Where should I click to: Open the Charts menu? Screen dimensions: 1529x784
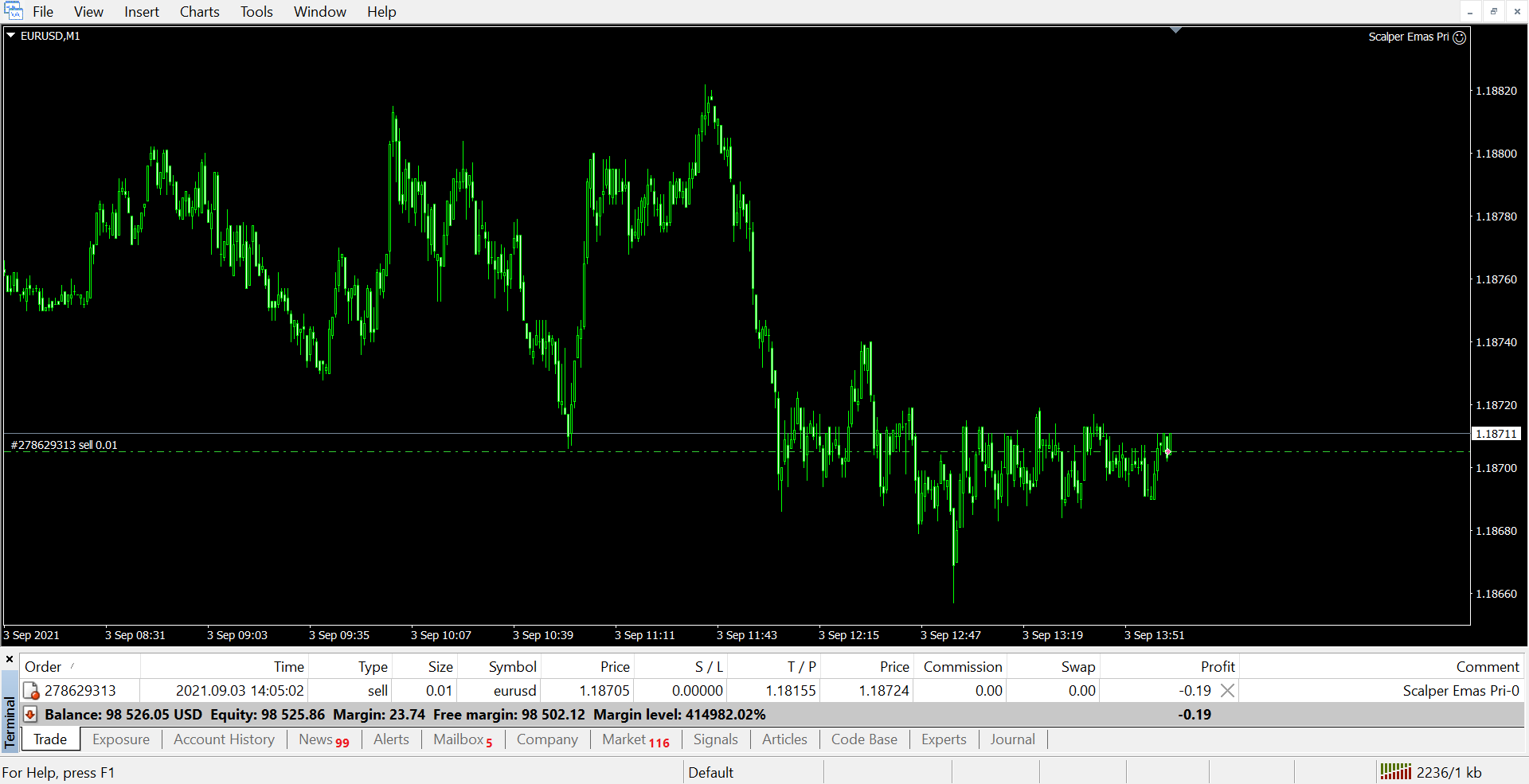click(199, 12)
